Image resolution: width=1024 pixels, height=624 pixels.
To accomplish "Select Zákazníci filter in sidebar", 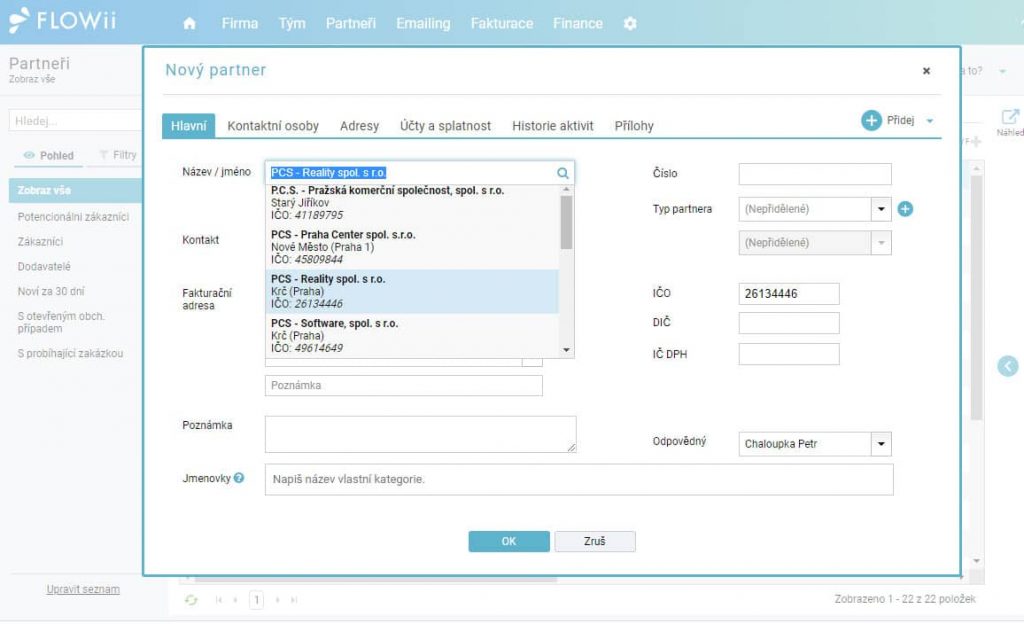I will 40,242.
